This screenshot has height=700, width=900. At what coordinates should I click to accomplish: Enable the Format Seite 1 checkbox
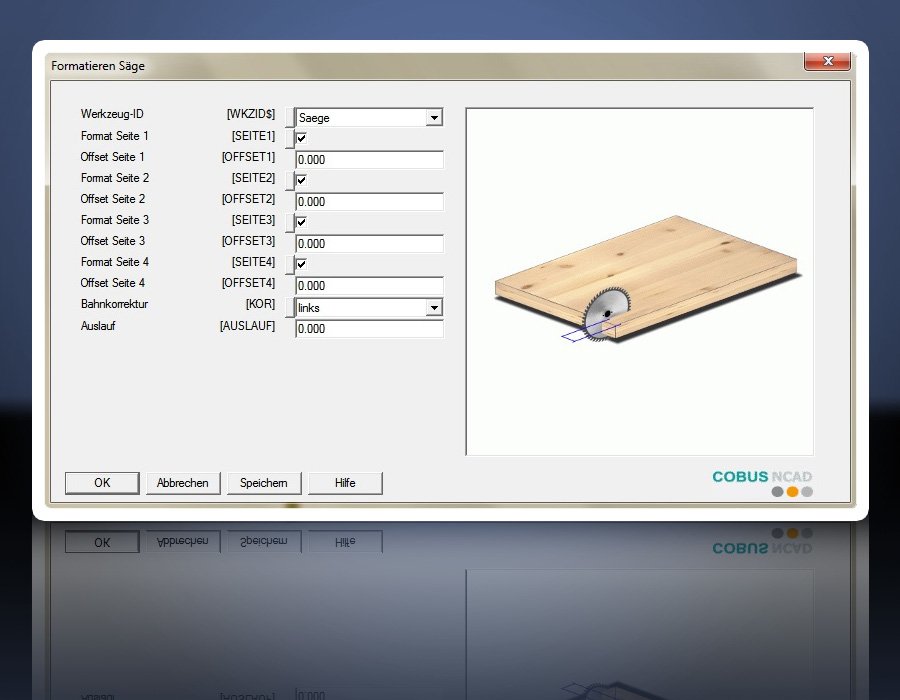[x=301, y=138]
